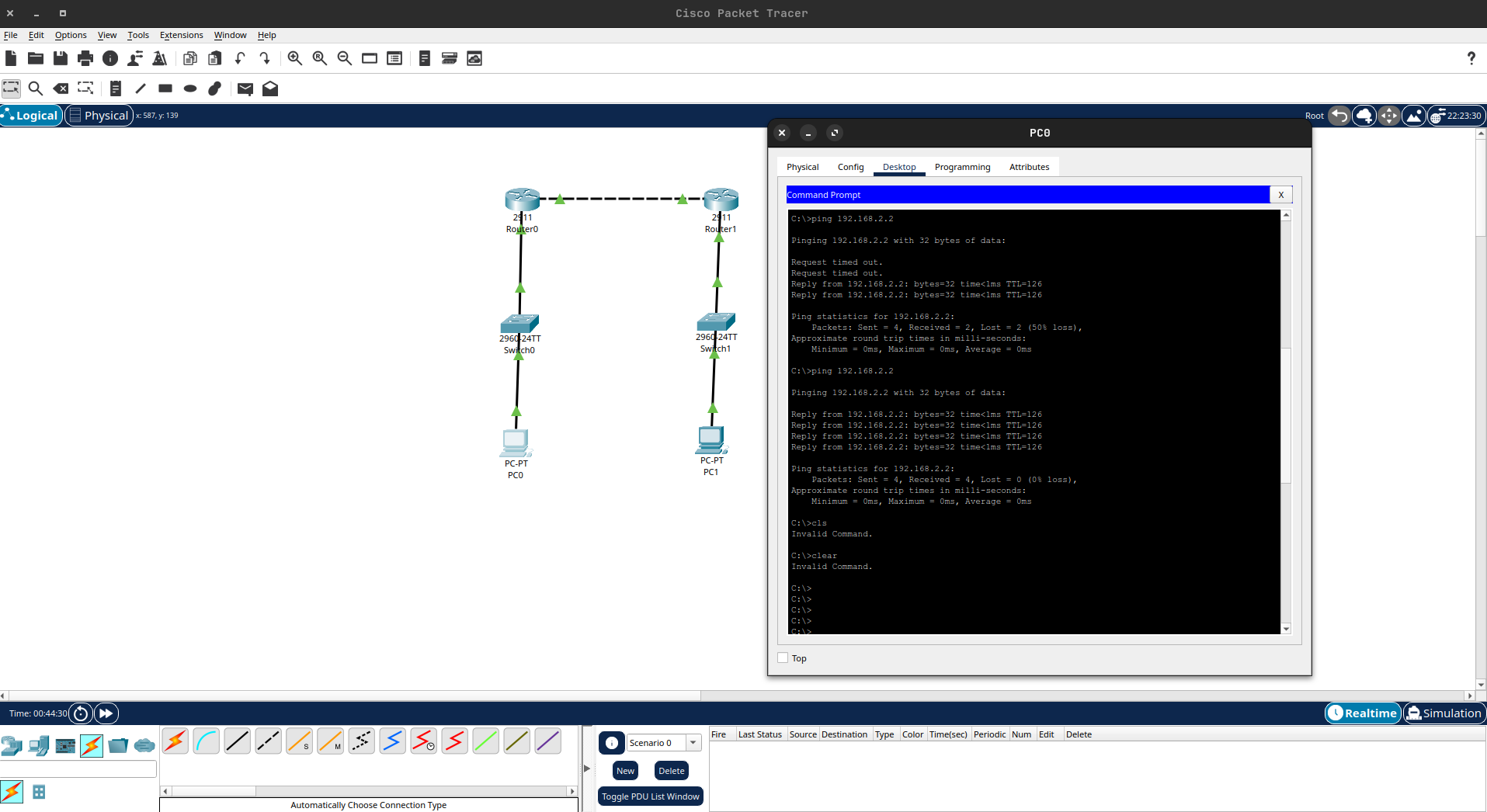Viewport: 1487px width, 812px height.
Task: Choose the automatic connection lightning cable
Action: [175, 741]
